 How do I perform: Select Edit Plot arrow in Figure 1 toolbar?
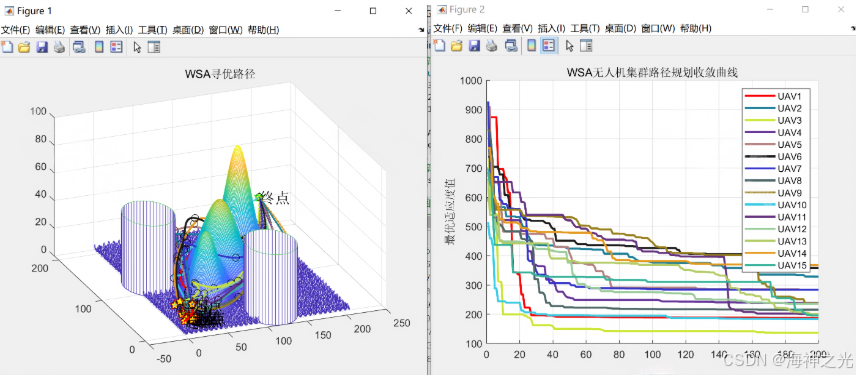point(137,48)
